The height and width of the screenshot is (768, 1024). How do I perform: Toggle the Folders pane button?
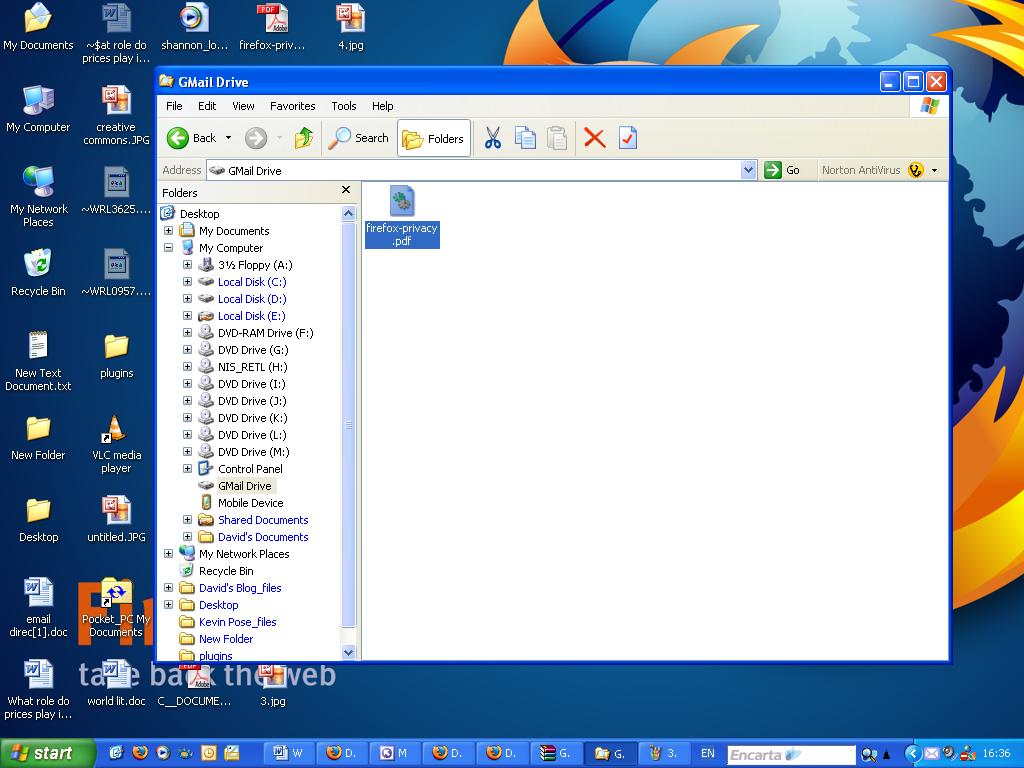point(434,138)
